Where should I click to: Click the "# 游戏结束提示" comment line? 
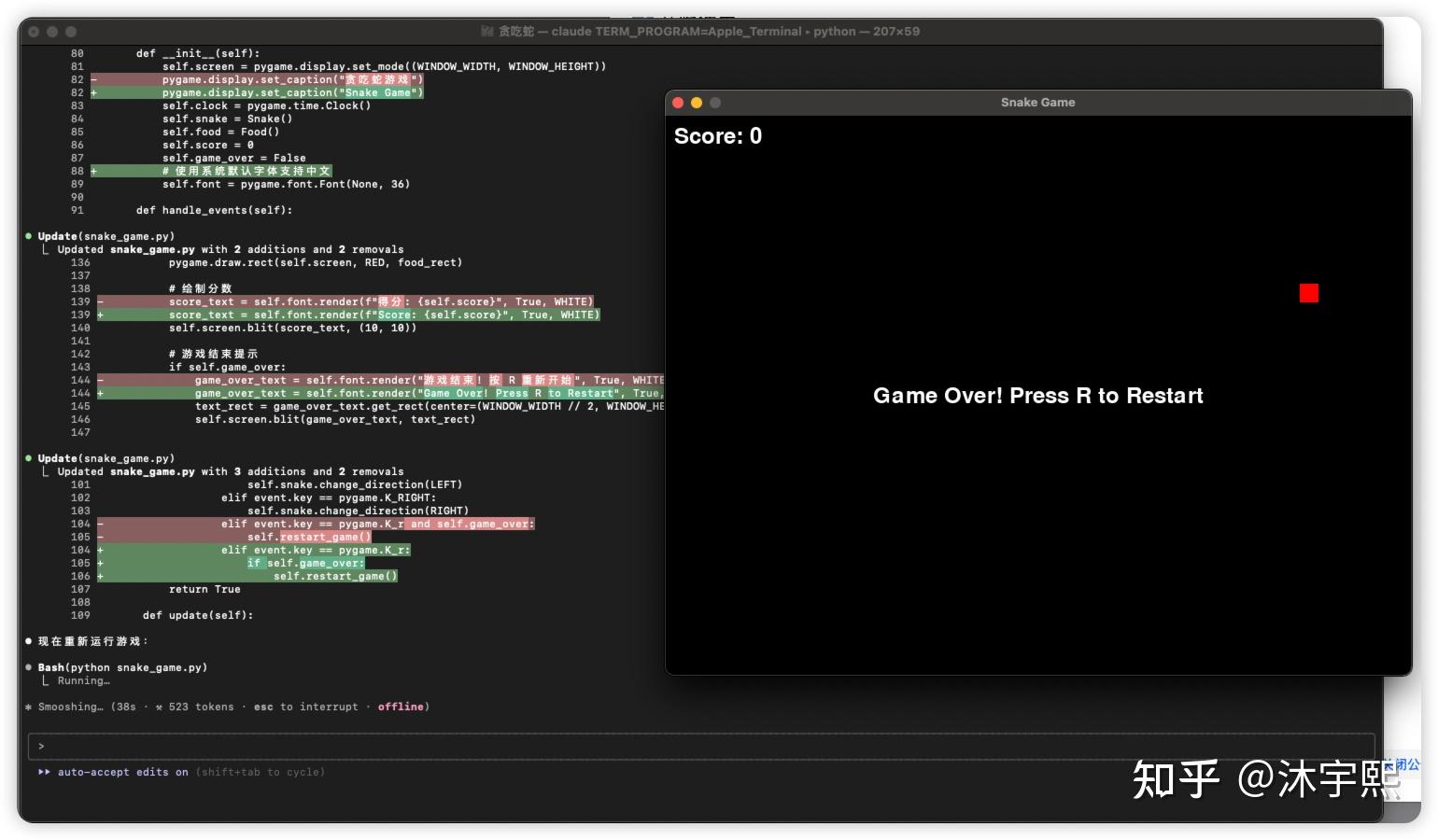tap(214, 354)
